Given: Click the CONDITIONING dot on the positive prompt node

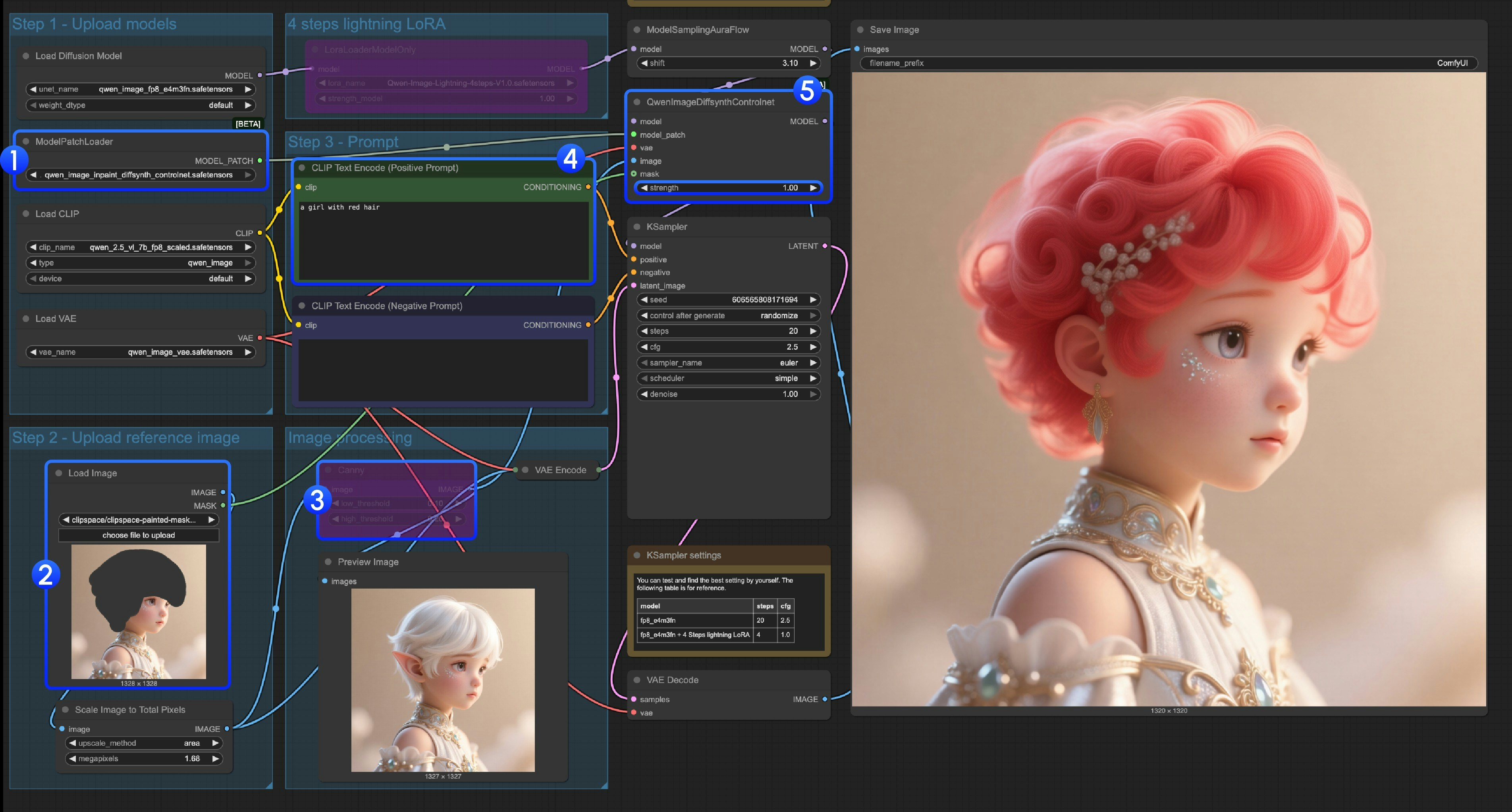Looking at the screenshot, I should point(588,187).
